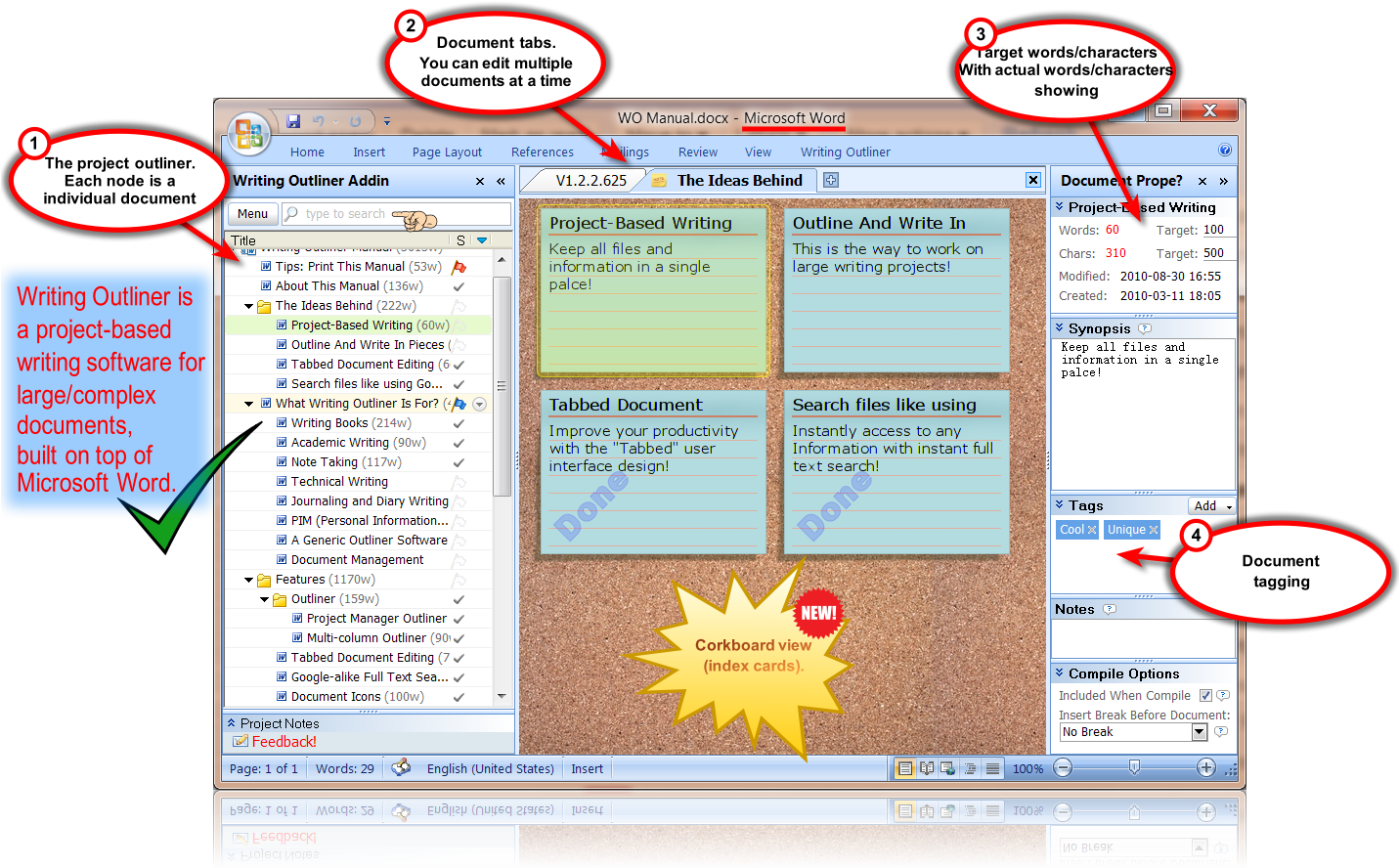Click the Zoom Out minus icon in status bar
The height and width of the screenshot is (868, 1399).
[x=1063, y=768]
